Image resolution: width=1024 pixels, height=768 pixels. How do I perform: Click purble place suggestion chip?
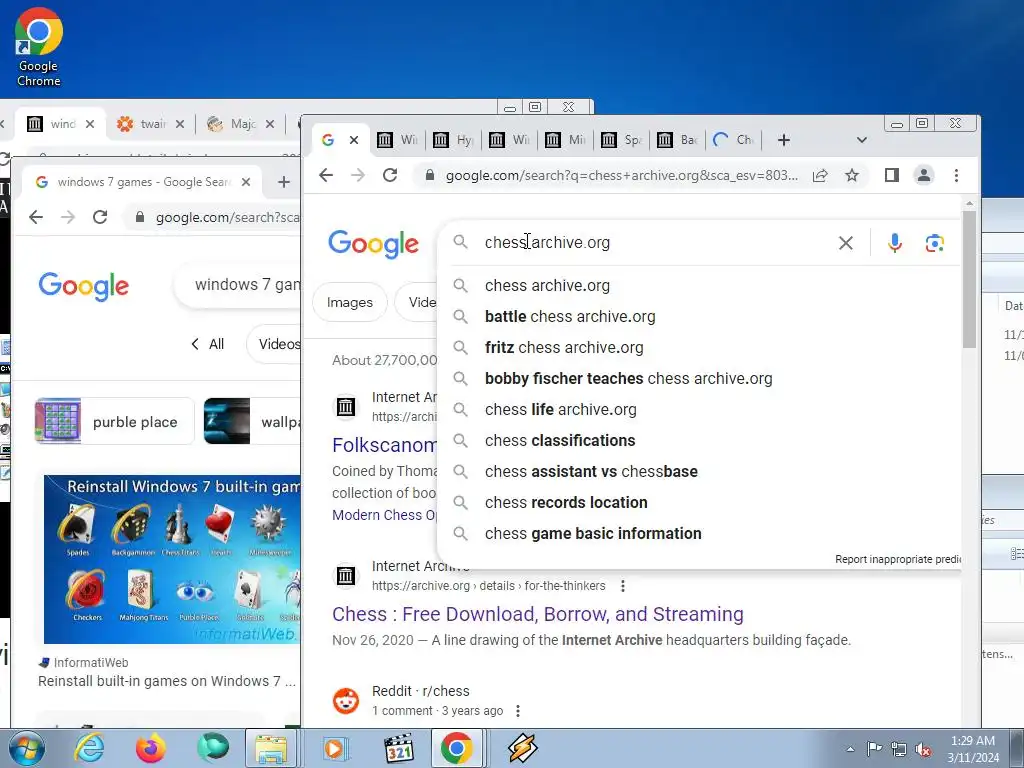(x=115, y=422)
